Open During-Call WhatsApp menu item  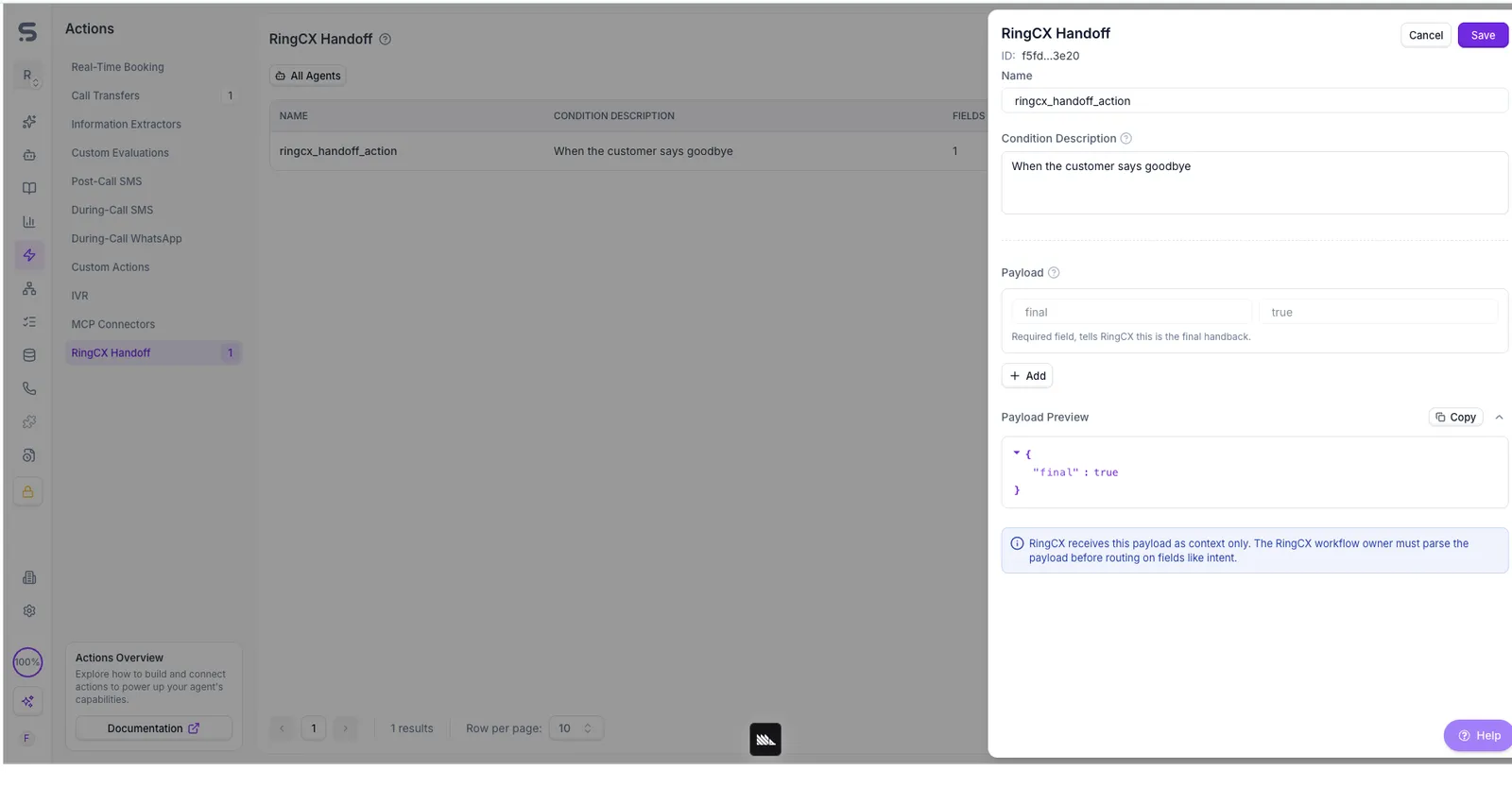(127, 238)
